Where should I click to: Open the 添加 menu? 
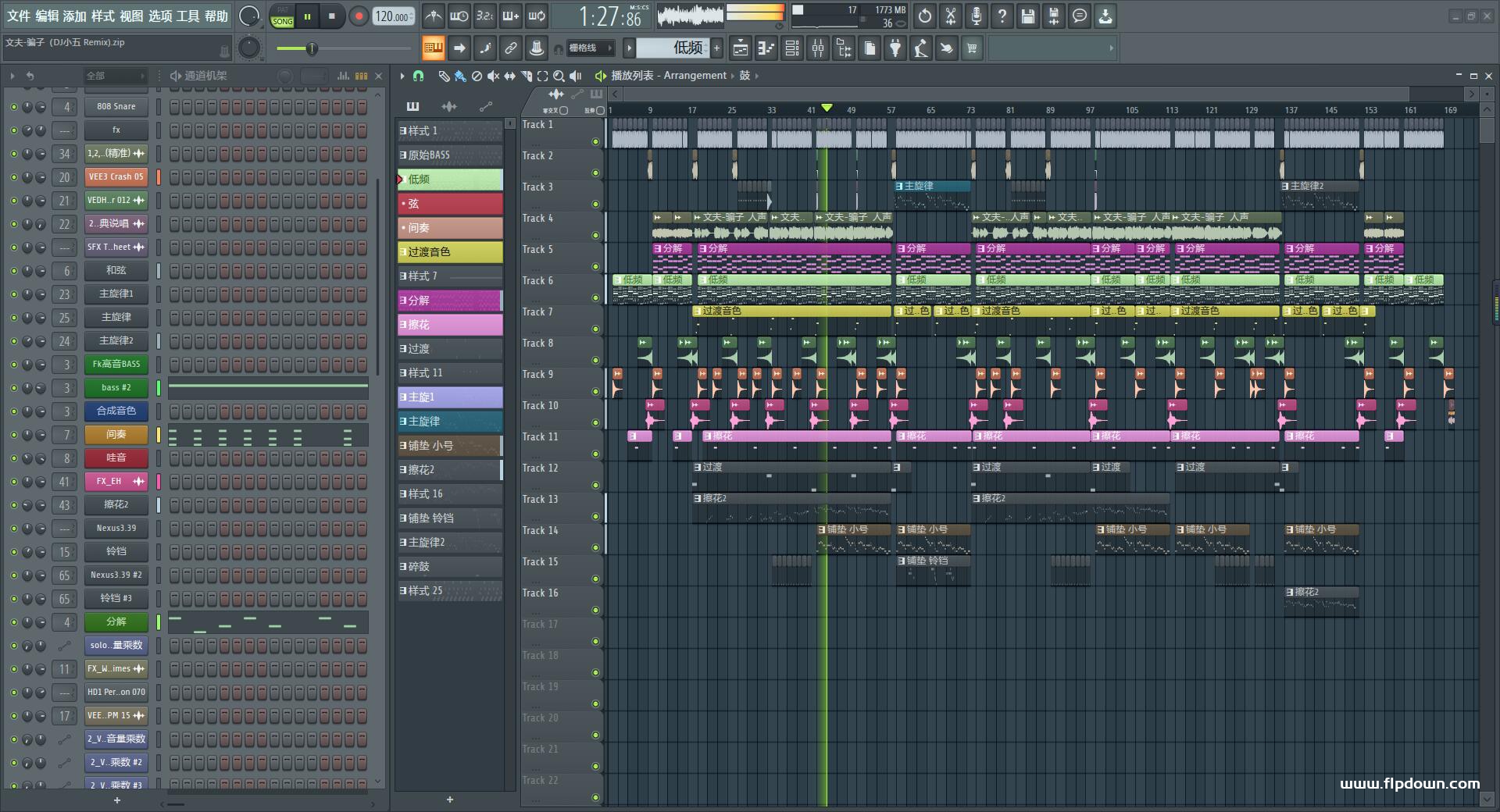tap(75, 16)
